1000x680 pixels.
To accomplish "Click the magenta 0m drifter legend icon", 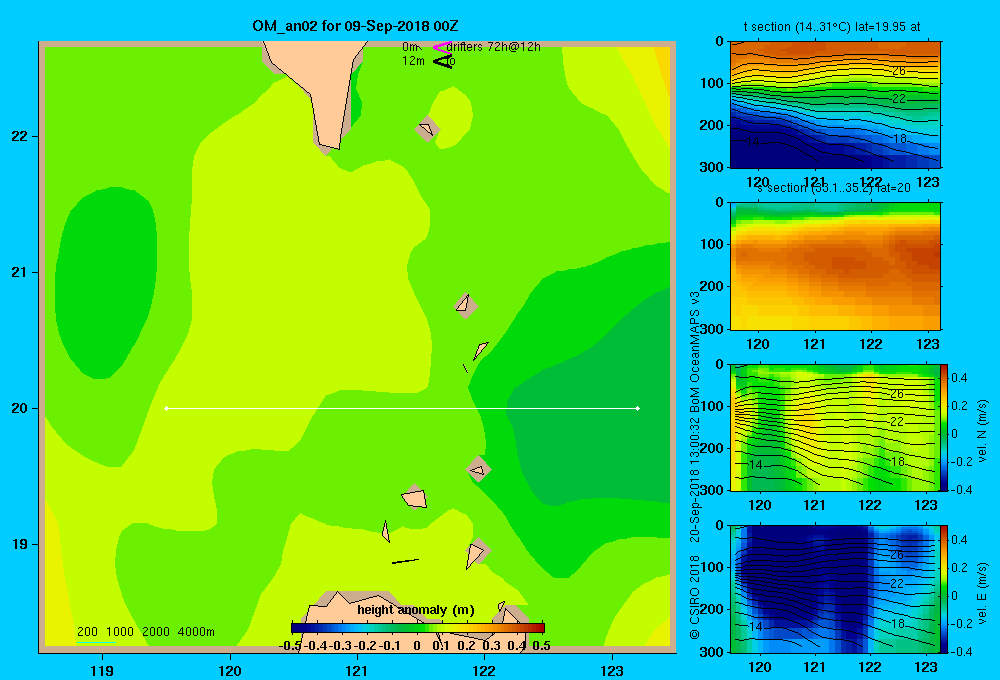I will tap(442, 47).
